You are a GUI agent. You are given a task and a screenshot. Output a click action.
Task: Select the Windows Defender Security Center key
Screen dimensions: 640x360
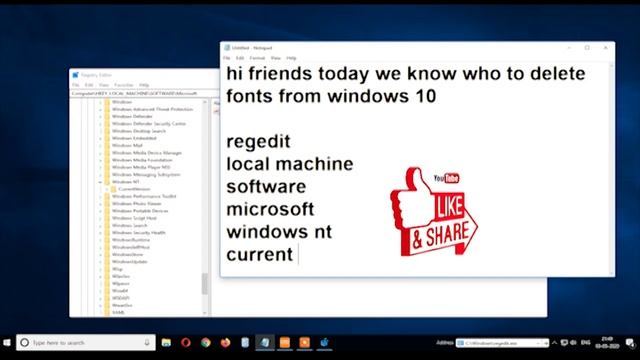[149, 124]
